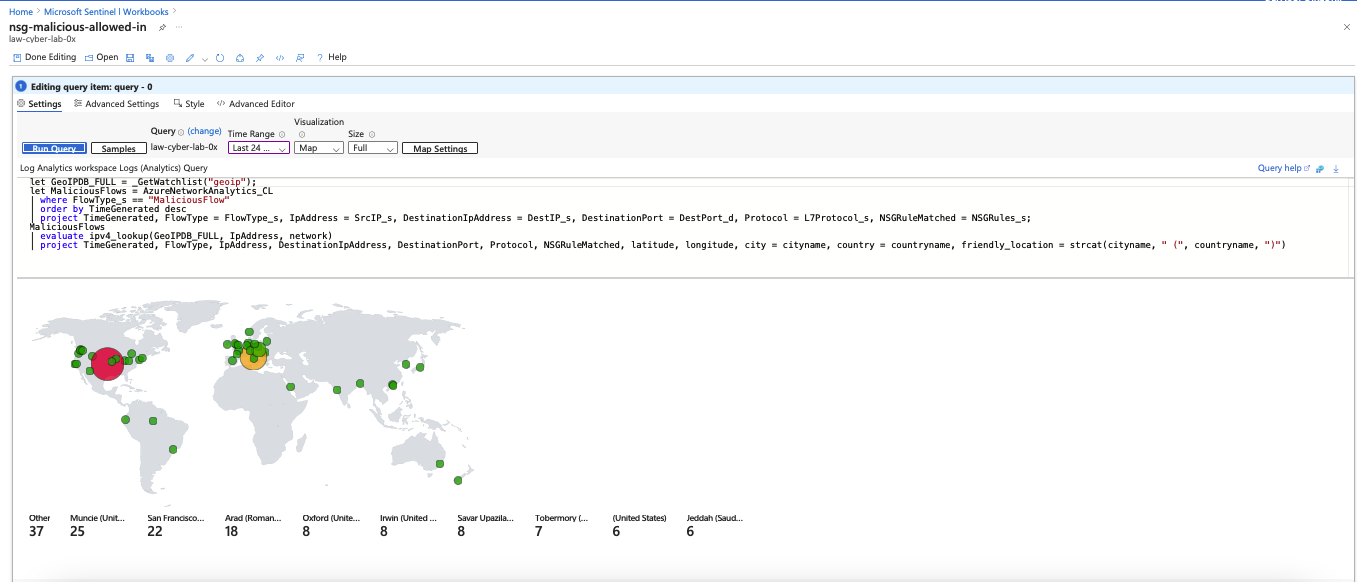Screen dimensions: 1357x582
Task: Click info icon next to Query label
Action: tap(181, 131)
